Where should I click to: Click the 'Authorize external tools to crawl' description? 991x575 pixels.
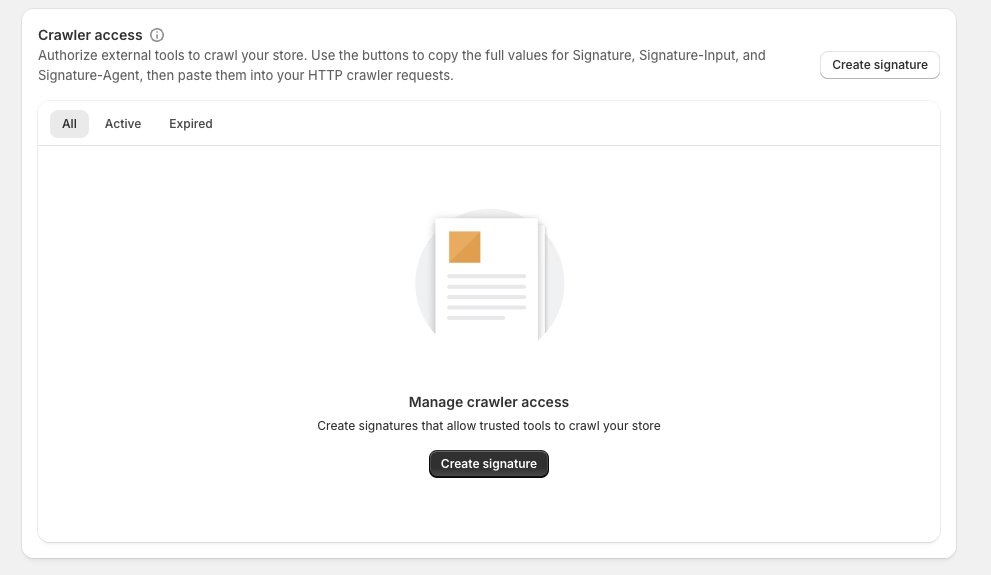[x=402, y=65]
